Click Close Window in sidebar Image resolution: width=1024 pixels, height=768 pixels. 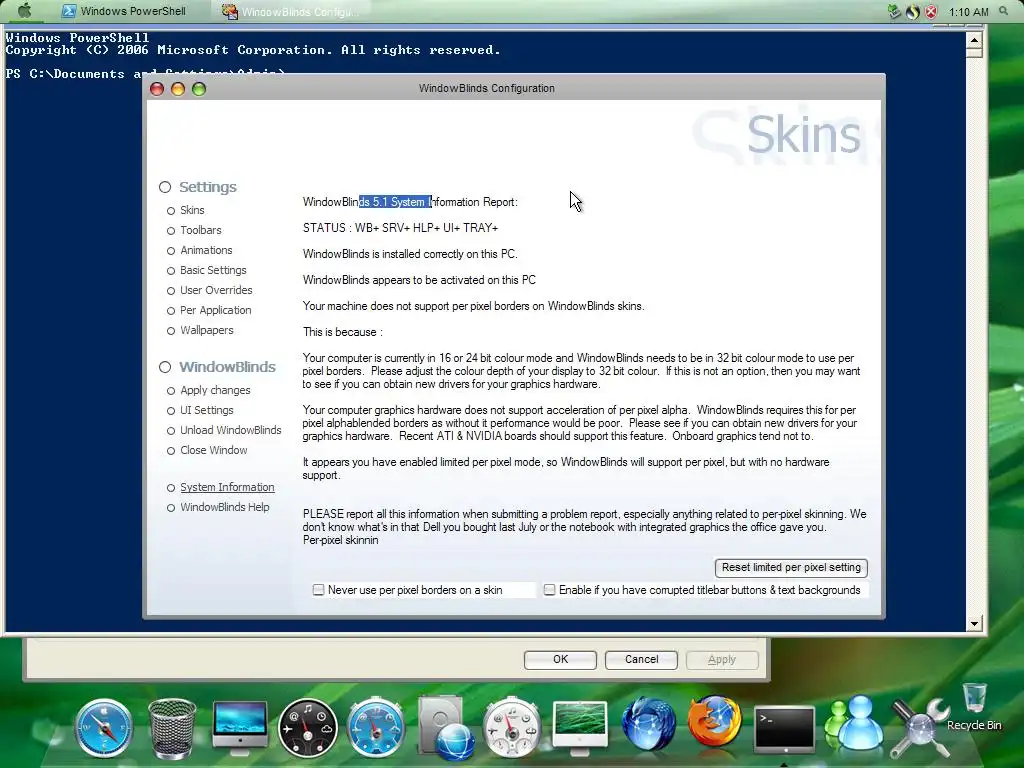click(214, 451)
